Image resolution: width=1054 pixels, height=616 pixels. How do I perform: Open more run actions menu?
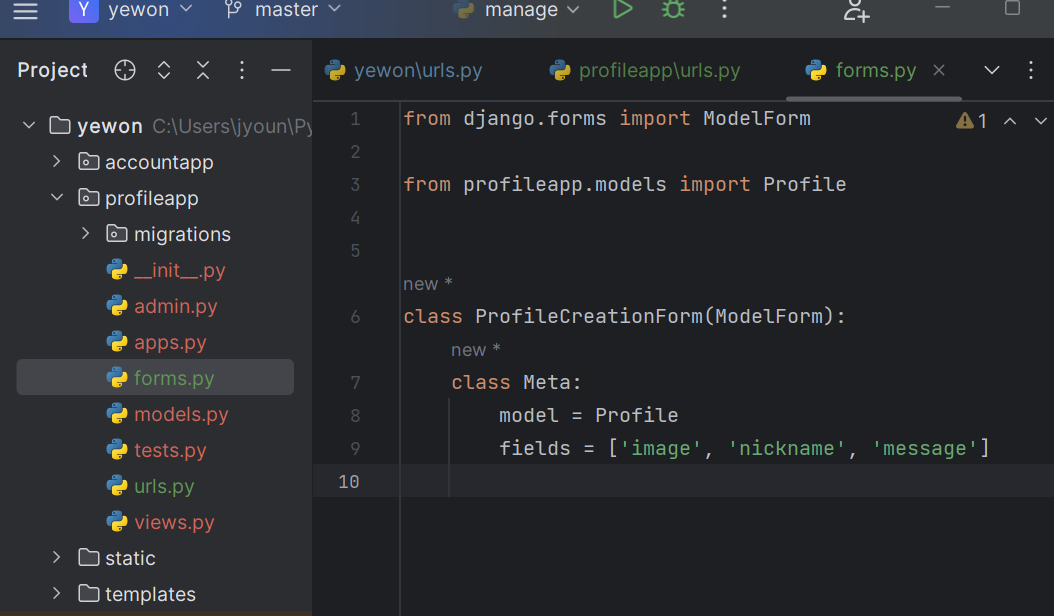[x=724, y=9]
